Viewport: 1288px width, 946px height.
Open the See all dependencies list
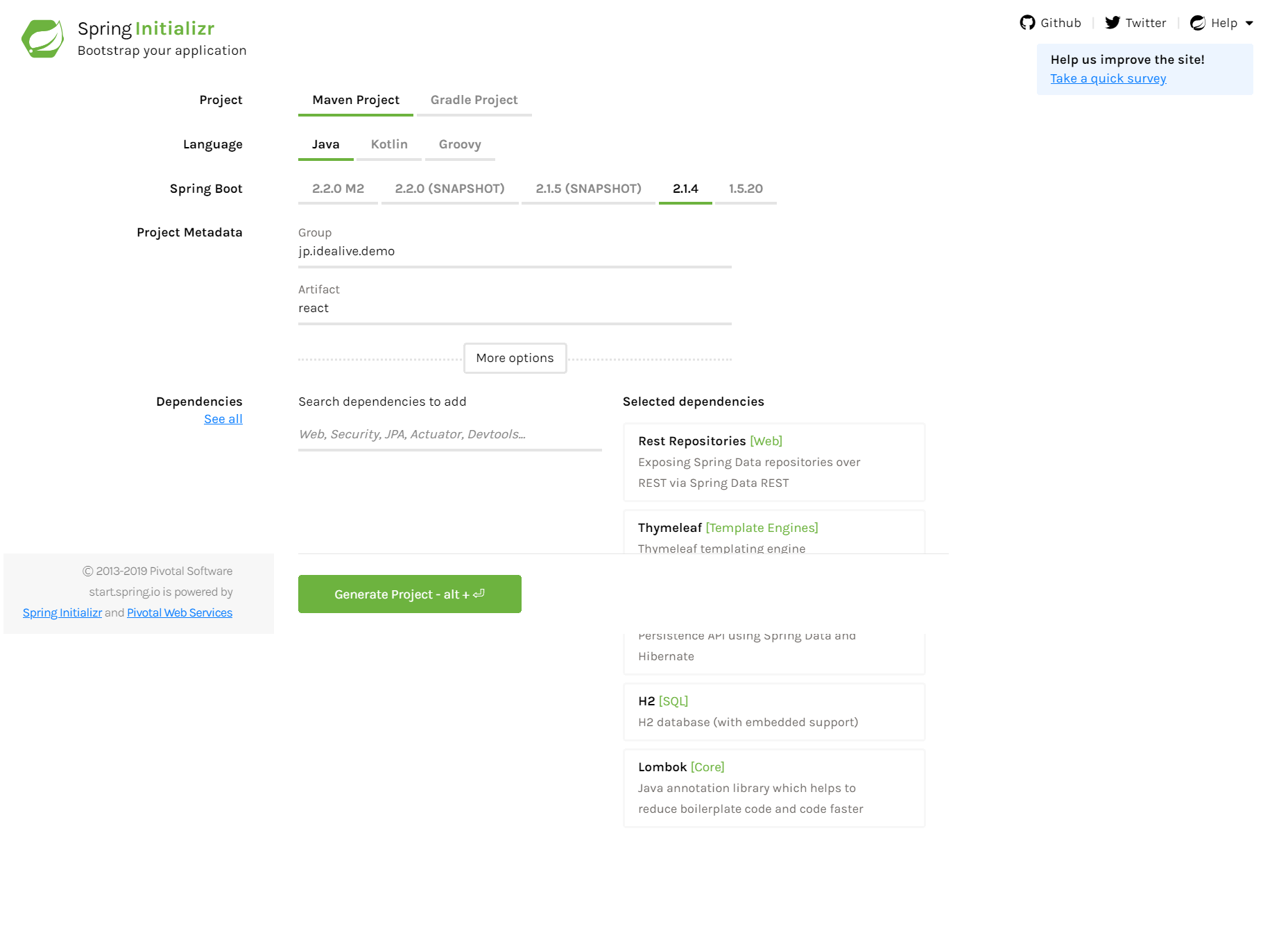[x=223, y=418]
